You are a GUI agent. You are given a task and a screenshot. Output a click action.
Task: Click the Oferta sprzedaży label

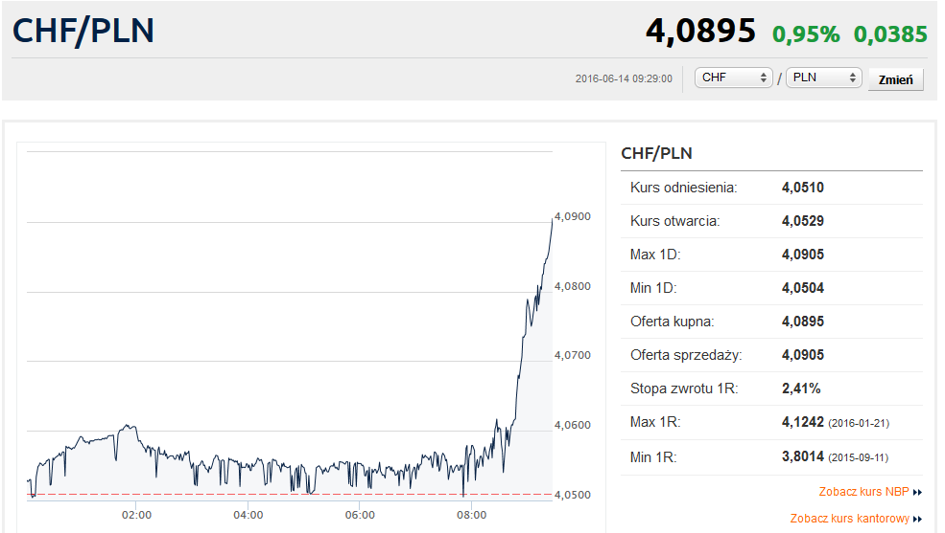tap(686, 355)
